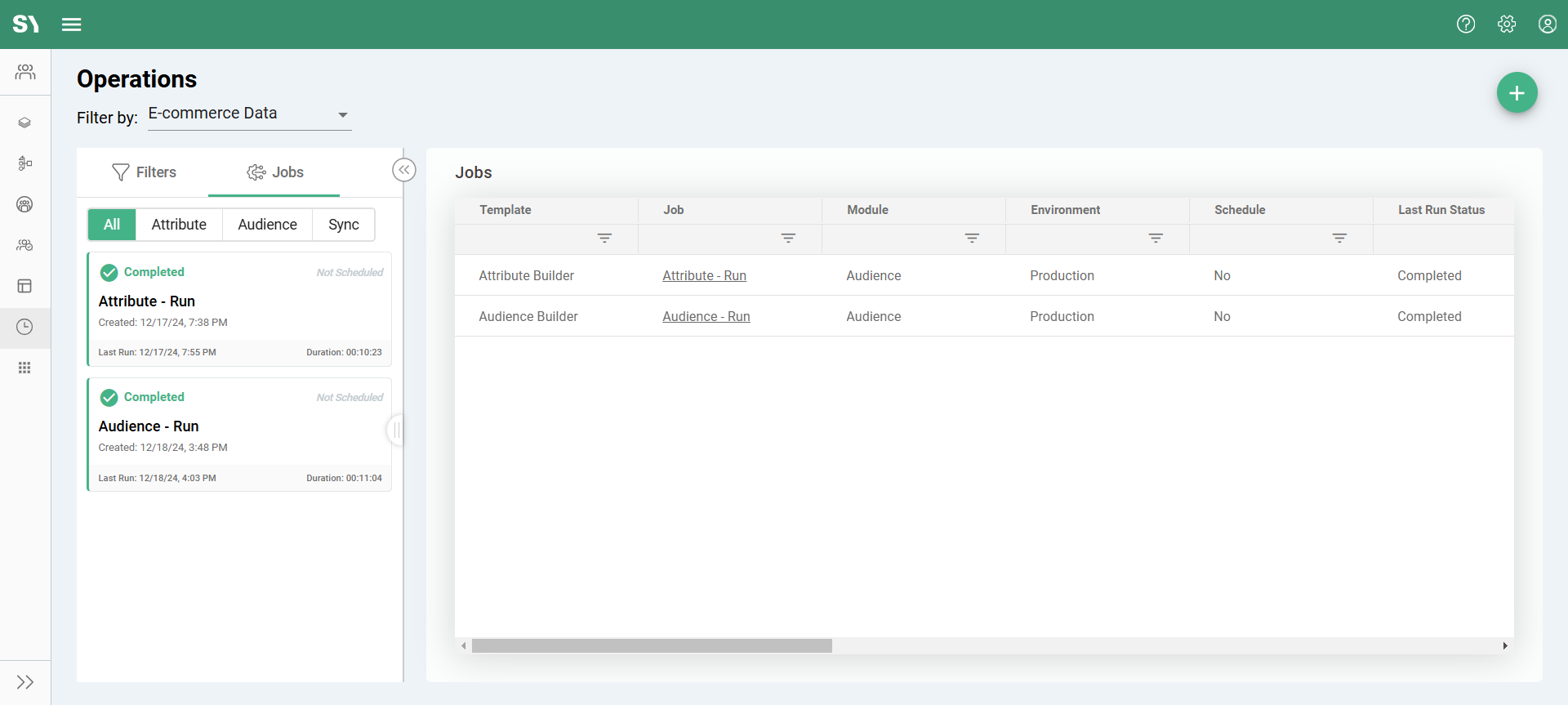Click the help question mark icon
Image resolution: width=1568 pixels, height=705 pixels.
1466,25
